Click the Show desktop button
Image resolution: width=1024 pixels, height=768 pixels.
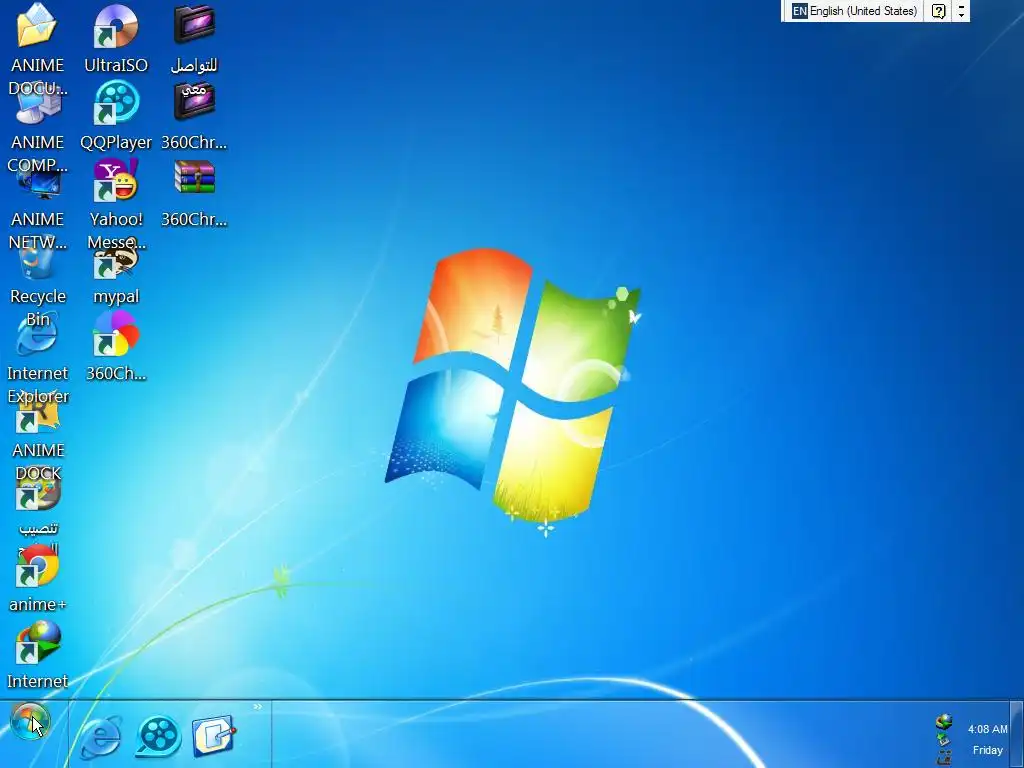[x=1017, y=734]
